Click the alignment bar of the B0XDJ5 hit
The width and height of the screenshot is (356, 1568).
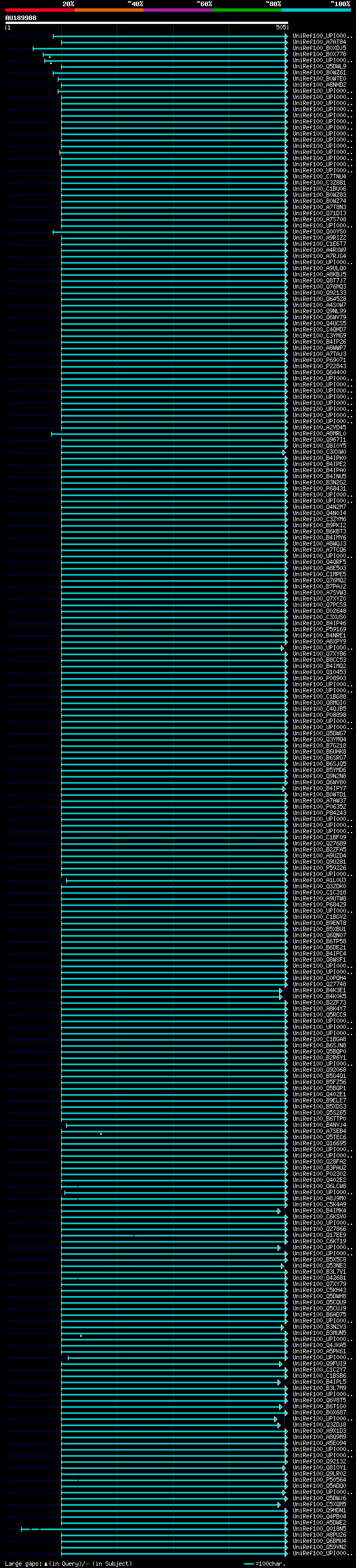160,48
